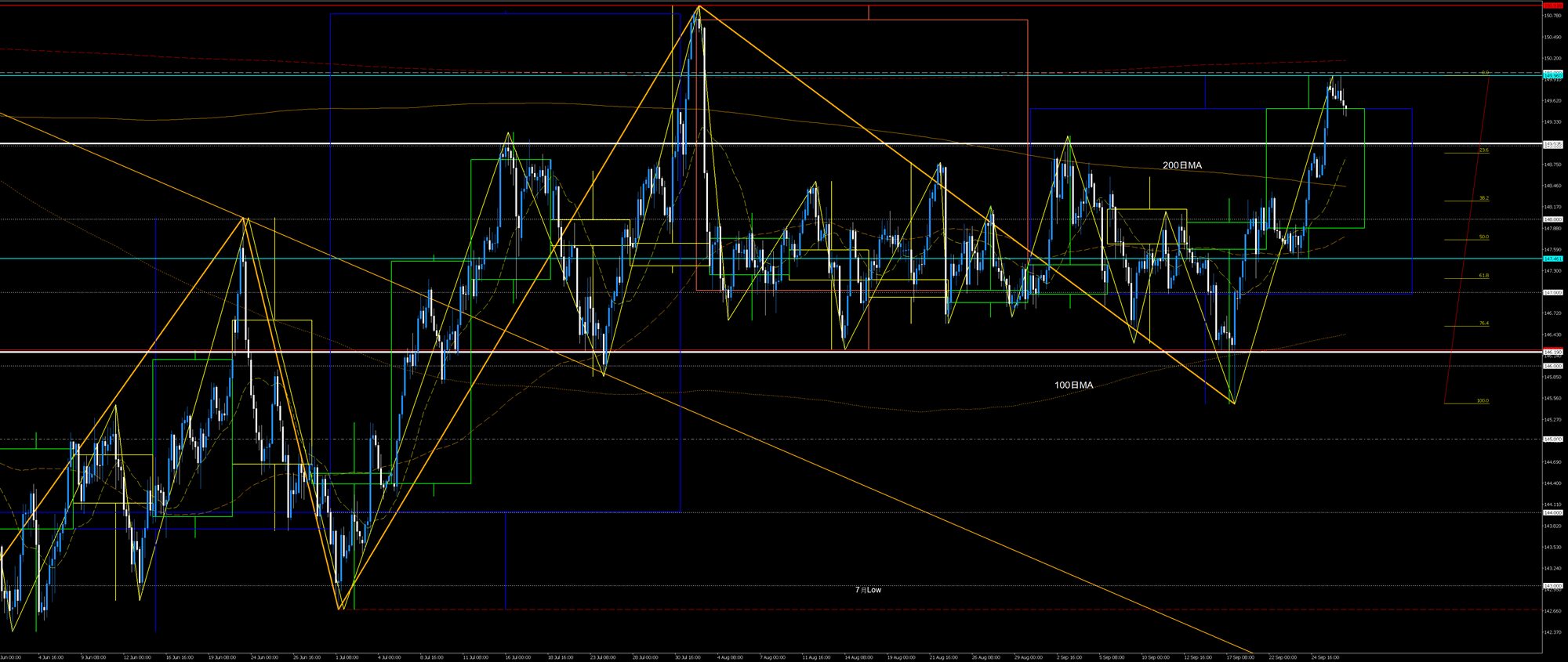Click the 148.000 price tag on axis
Screen dimensions: 1568x662
pyautogui.click(x=1553, y=219)
